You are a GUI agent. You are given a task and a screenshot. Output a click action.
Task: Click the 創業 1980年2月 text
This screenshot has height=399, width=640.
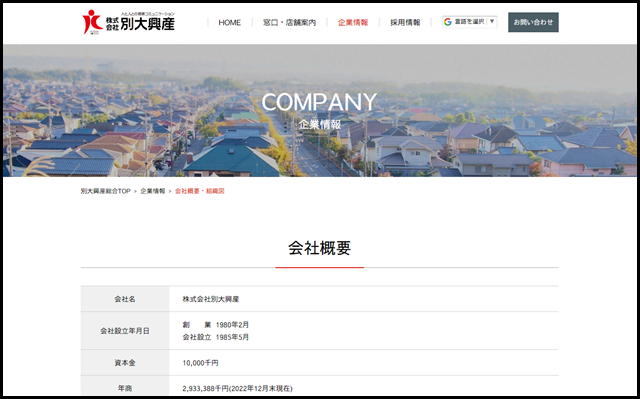tap(216, 325)
